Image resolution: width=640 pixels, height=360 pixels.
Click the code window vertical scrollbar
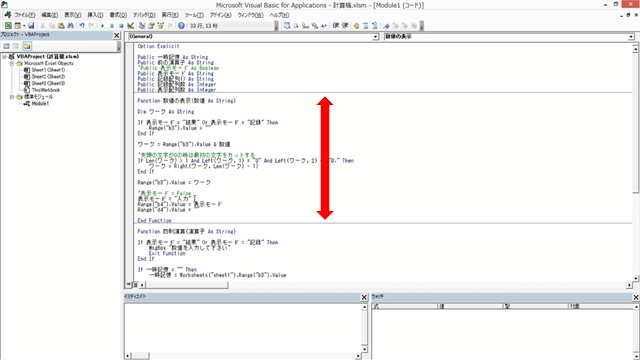[x=636, y=163]
